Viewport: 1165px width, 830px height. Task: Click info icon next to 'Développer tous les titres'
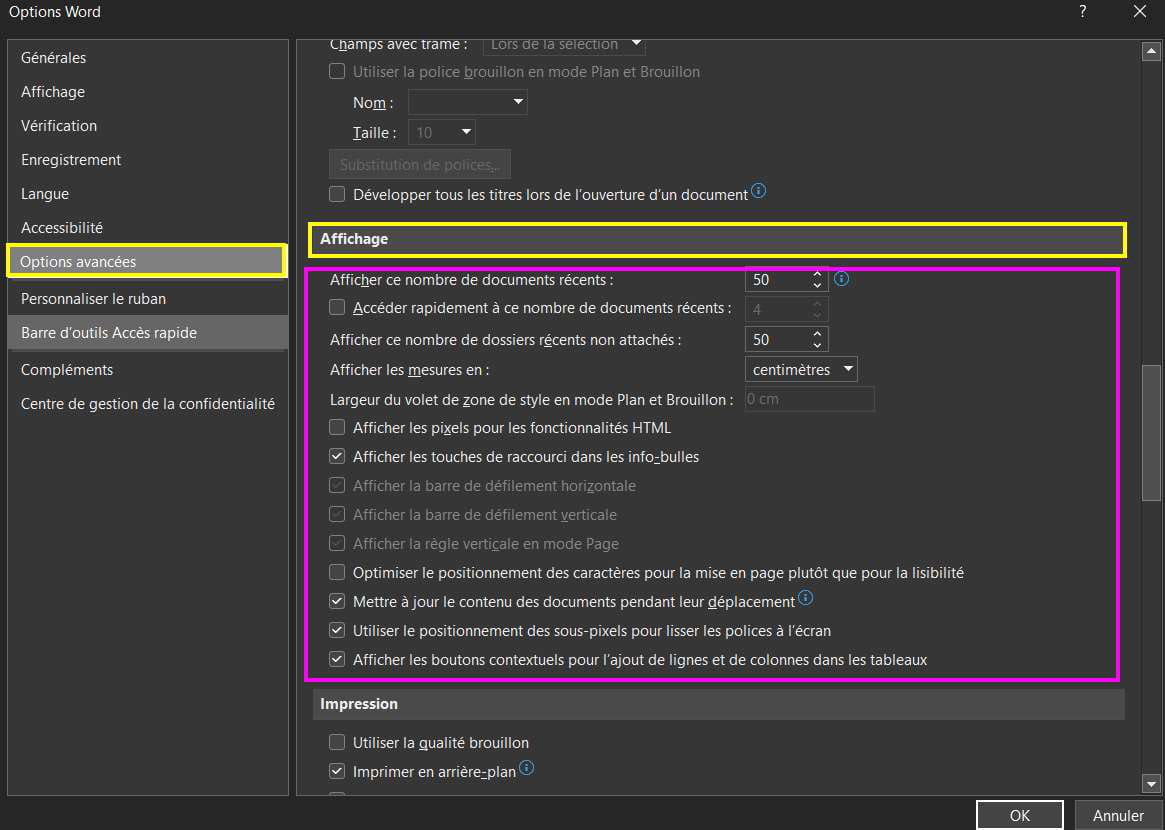(x=758, y=191)
